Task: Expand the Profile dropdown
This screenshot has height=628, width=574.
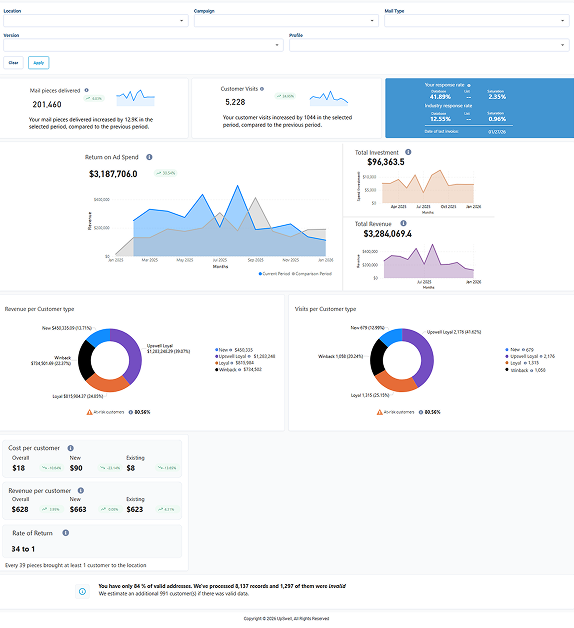Action: click(429, 45)
